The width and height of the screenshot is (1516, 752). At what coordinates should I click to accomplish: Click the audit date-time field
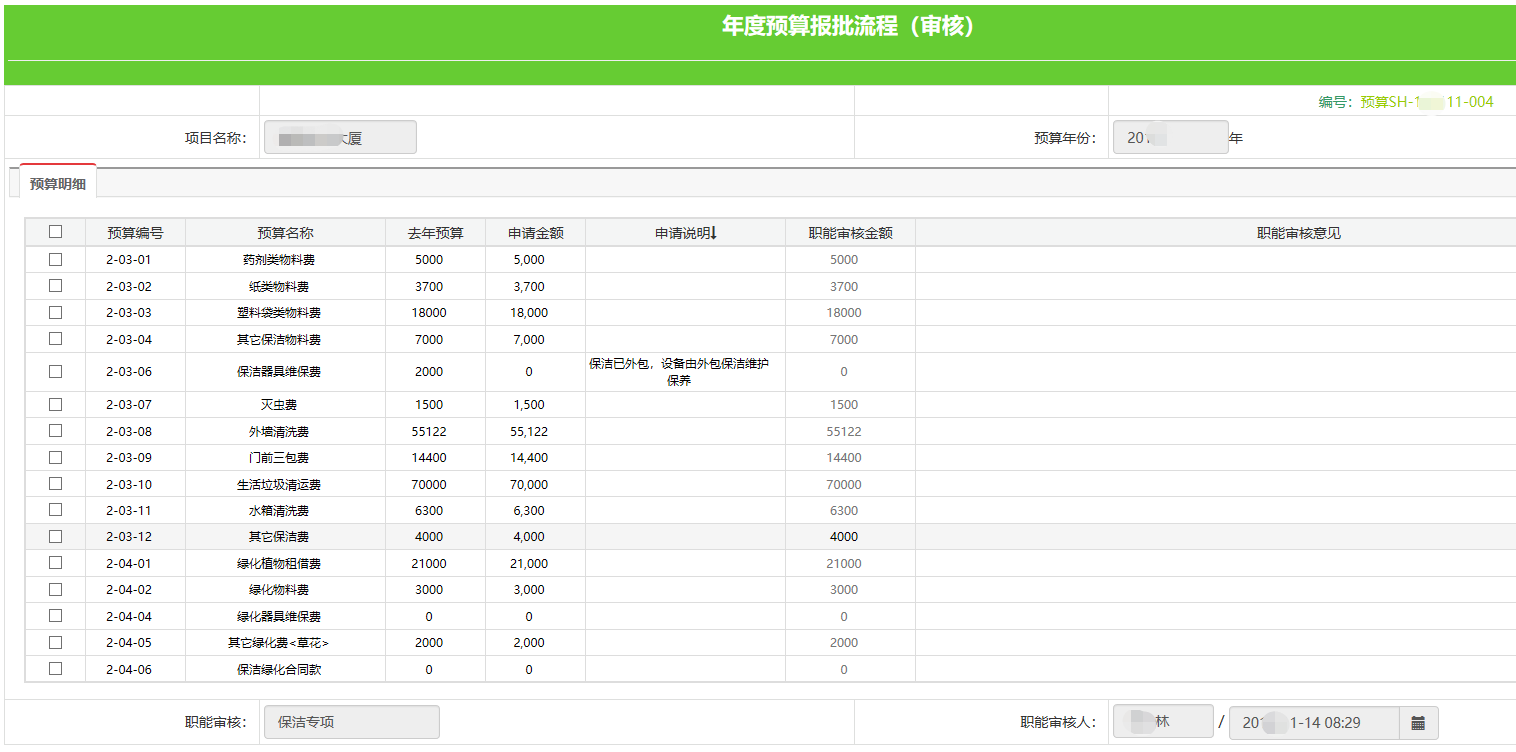[1313, 722]
